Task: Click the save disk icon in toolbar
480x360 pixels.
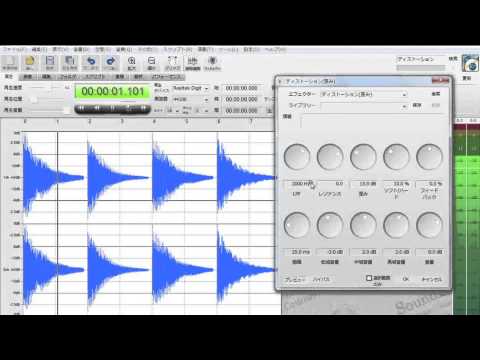Action: [50, 62]
